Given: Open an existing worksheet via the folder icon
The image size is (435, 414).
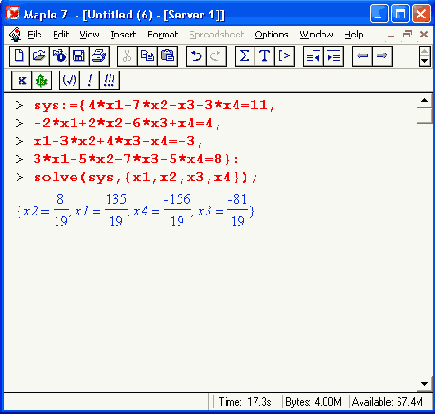Looking at the screenshot, I should pos(39,56).
